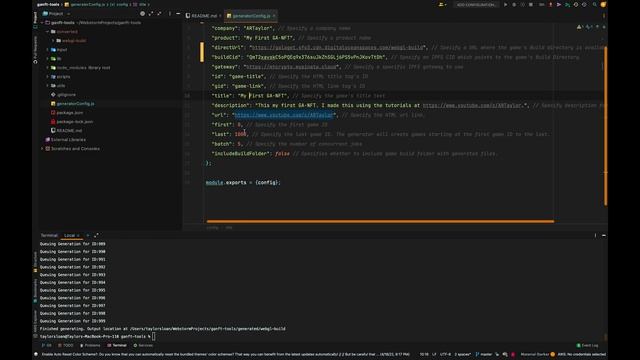This screenshot has height=360, width=640.
Task: Open the TODO tool window
Action: tap(65, 345)
